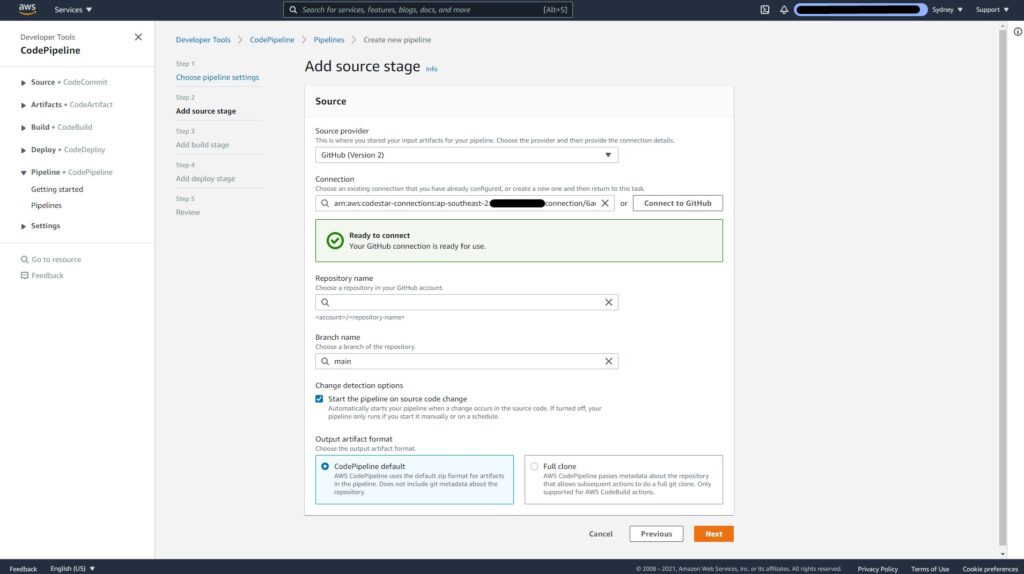Clear the Repository name field
Viewport: 1024px width, 574px height.
[608, 302]
